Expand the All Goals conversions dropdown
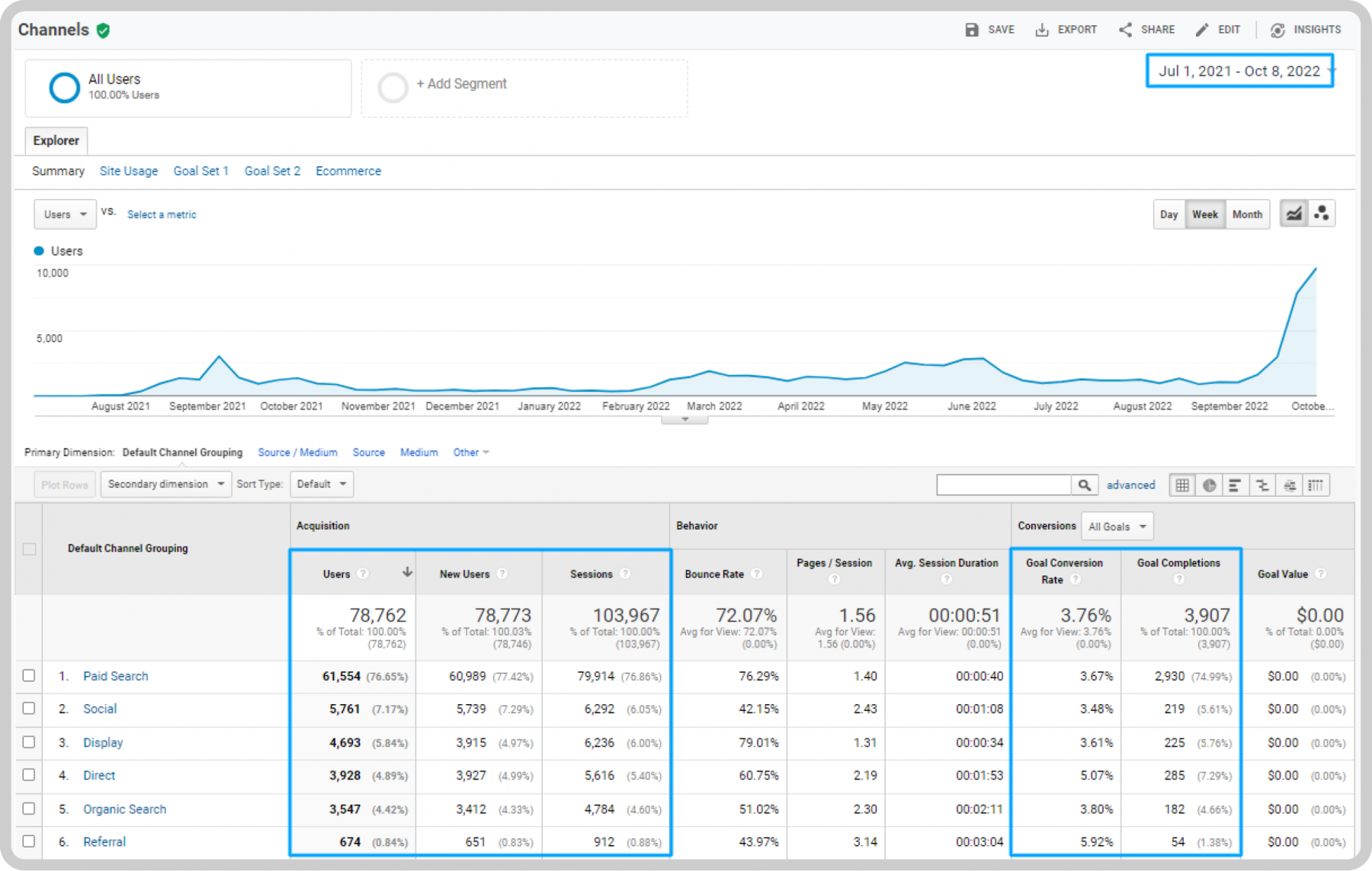This screenshot has height=871, width=1372. pyautogui.click(x=1117, y=527)
